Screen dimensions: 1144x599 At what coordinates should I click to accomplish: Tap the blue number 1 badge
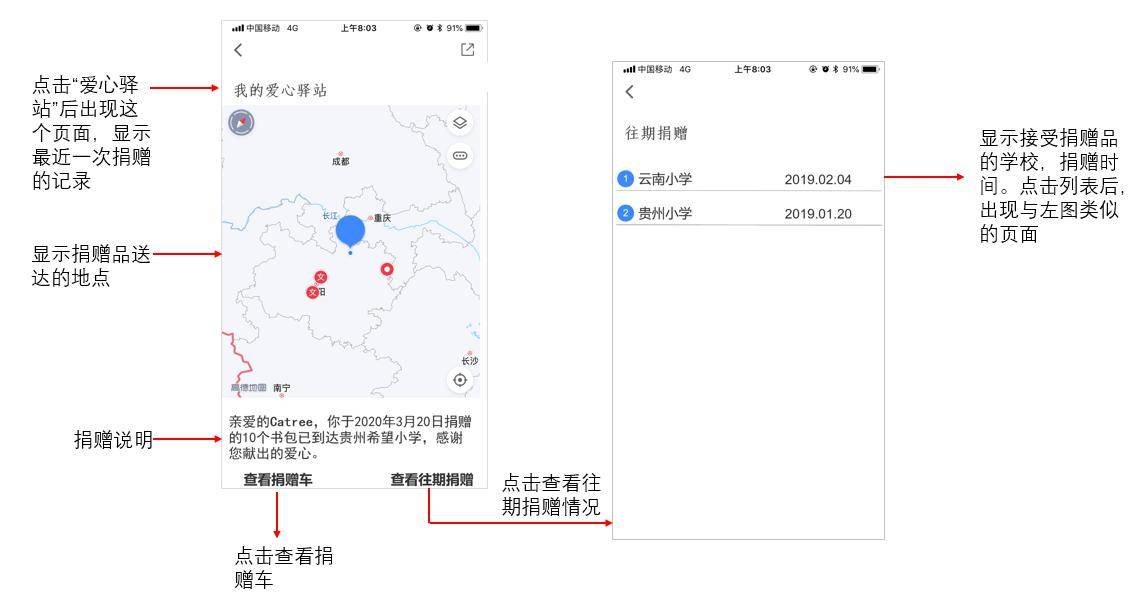(625, 179)
